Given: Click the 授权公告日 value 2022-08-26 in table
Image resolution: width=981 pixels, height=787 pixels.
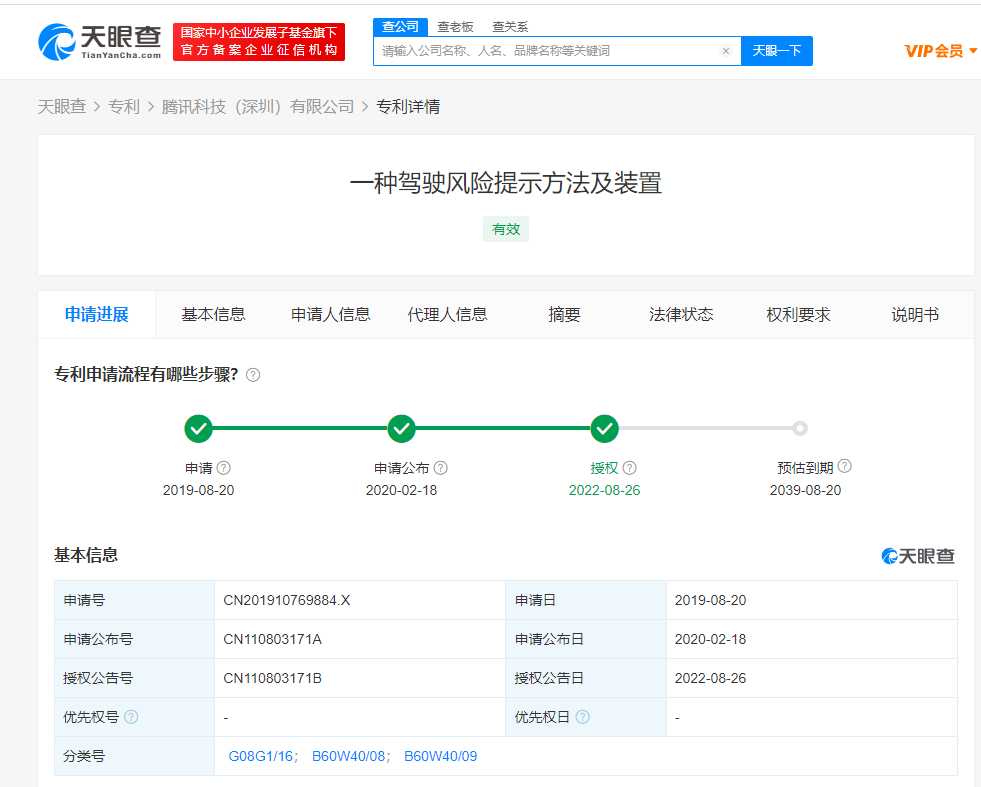Looking at the screenshot, I should pyautogui.click(x=710, y=678).
